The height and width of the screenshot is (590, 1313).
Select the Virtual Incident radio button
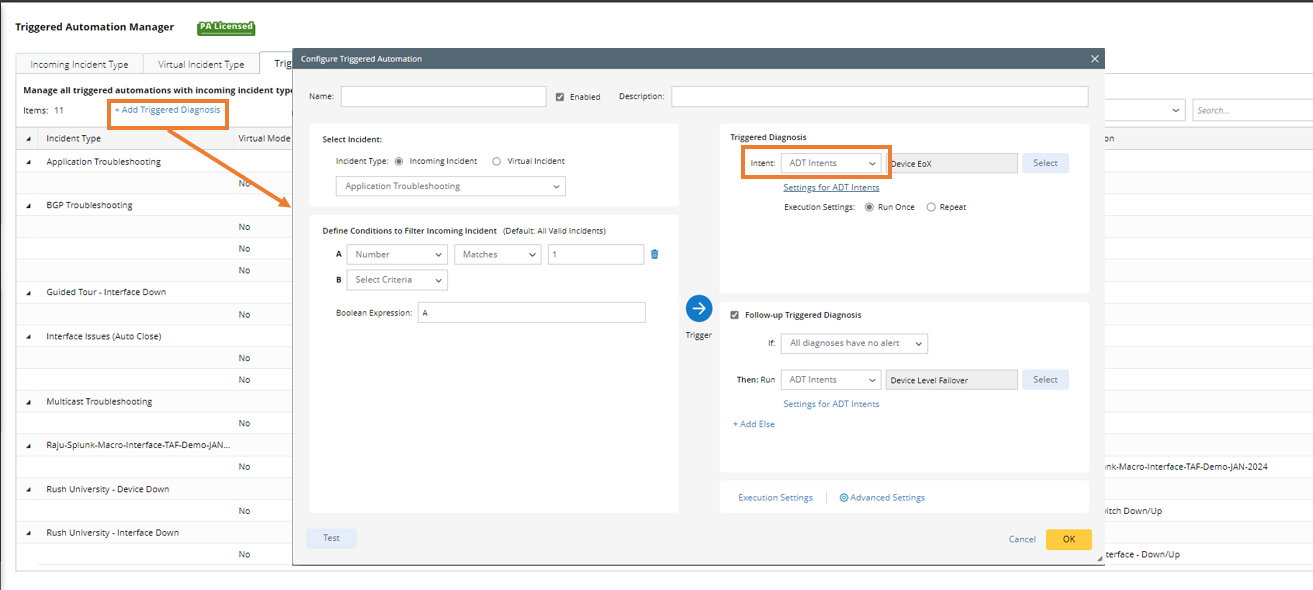[x=497, y=161]
